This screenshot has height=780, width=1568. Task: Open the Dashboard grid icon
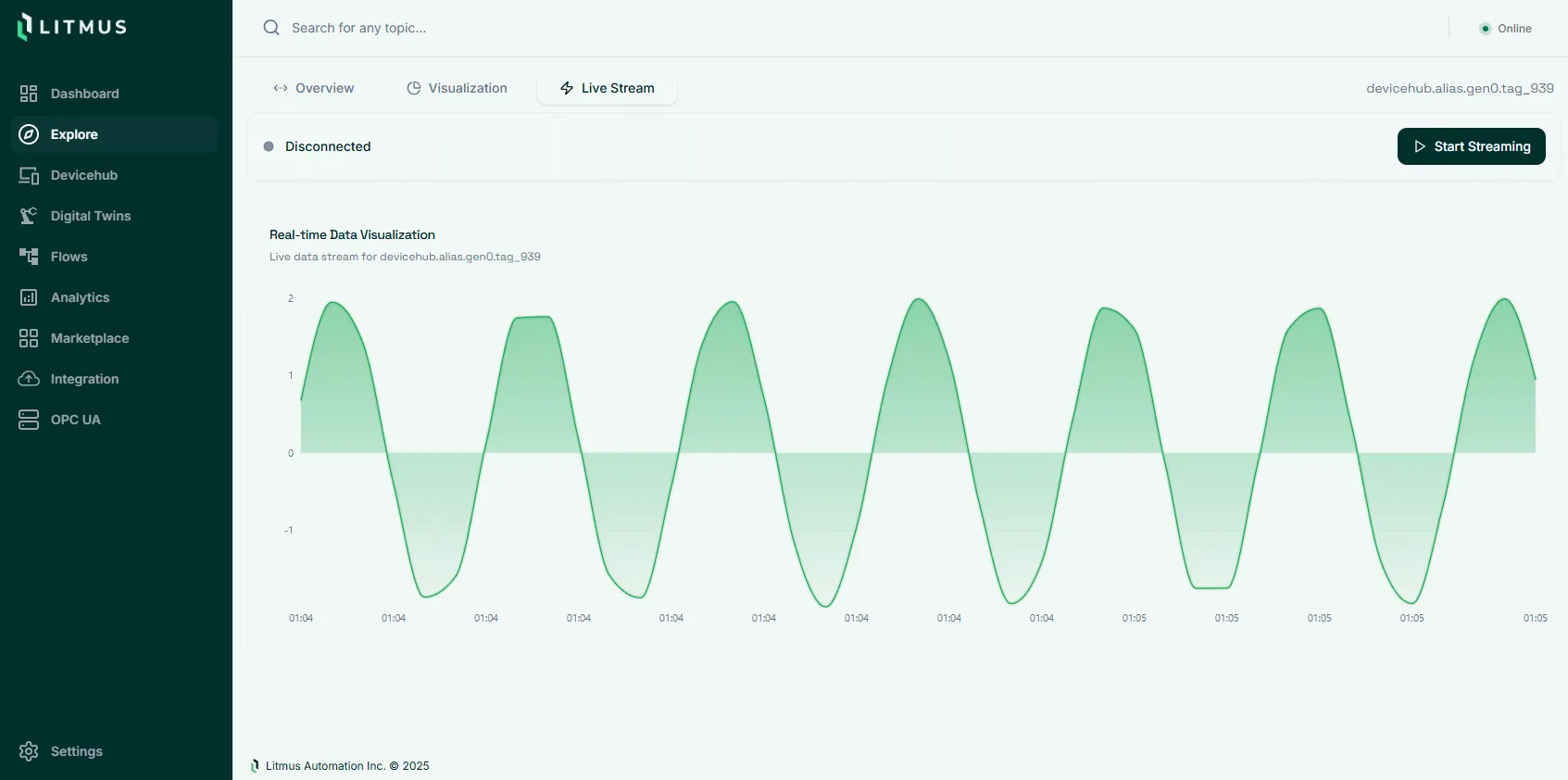[x=29, y=94]
